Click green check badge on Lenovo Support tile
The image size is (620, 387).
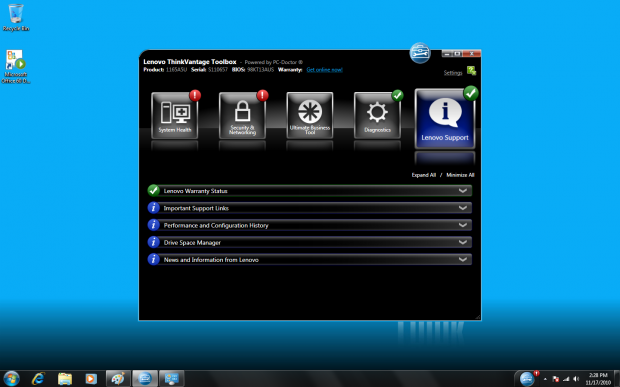coord(471,93)
